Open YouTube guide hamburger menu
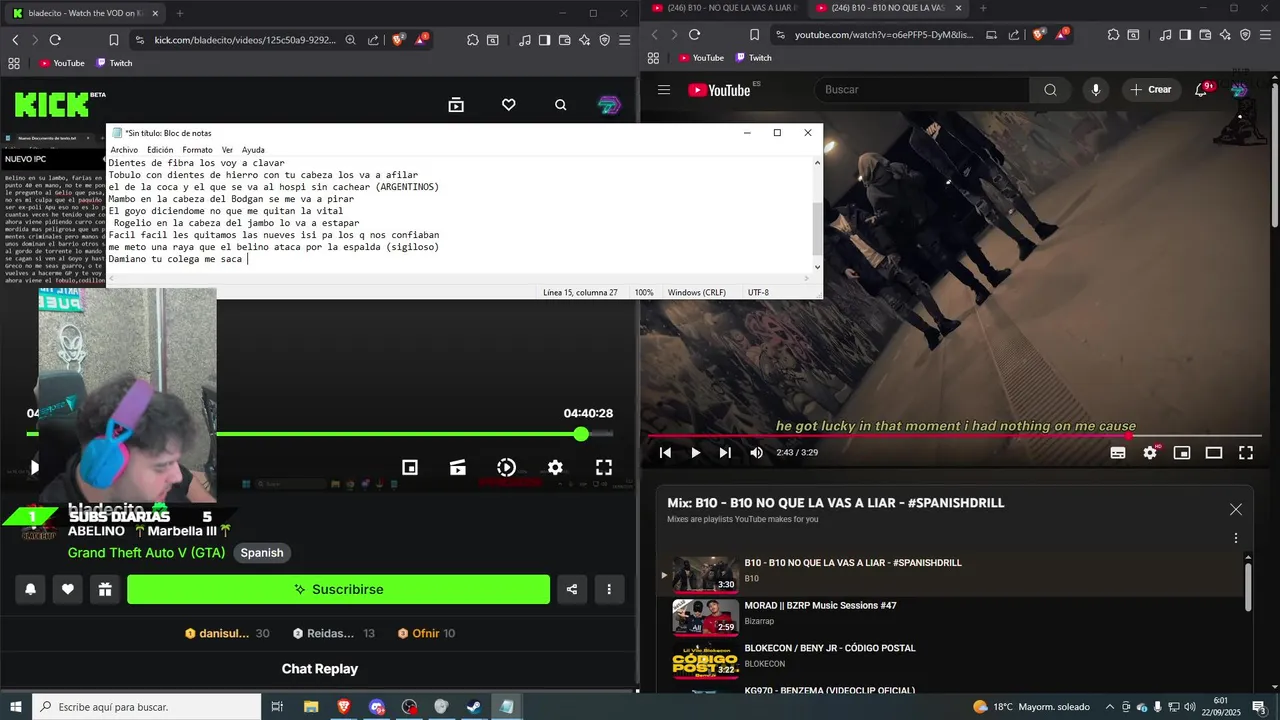Screen dimensions: 1280x720 [x=664, y=90]
